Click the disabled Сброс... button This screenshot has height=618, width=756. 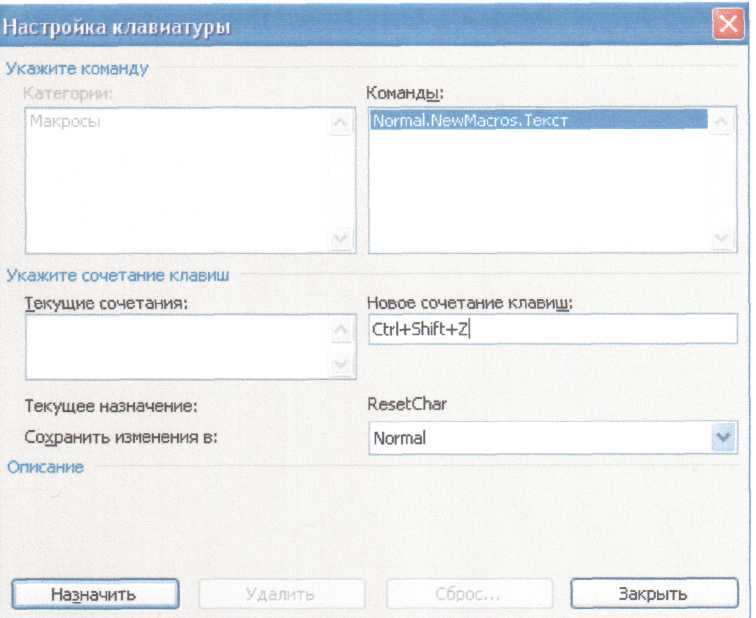click(x=469, y=594)
